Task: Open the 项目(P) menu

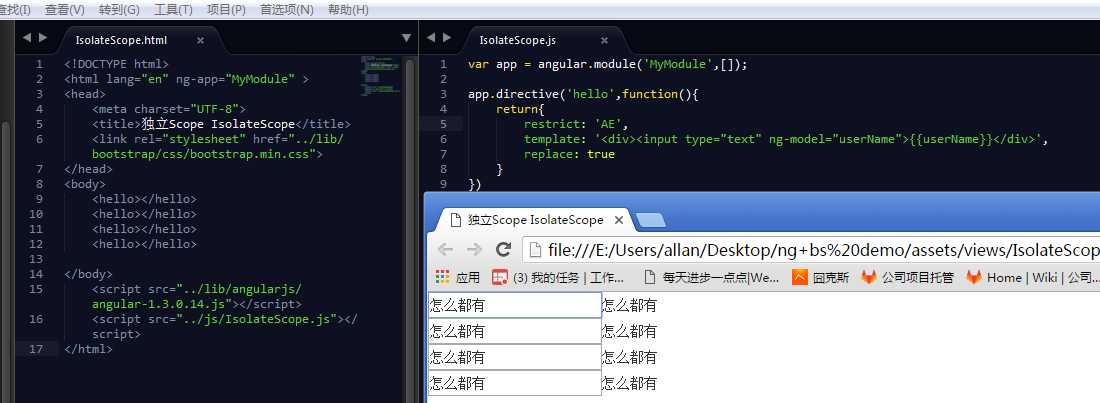Action: pos(227,10)
